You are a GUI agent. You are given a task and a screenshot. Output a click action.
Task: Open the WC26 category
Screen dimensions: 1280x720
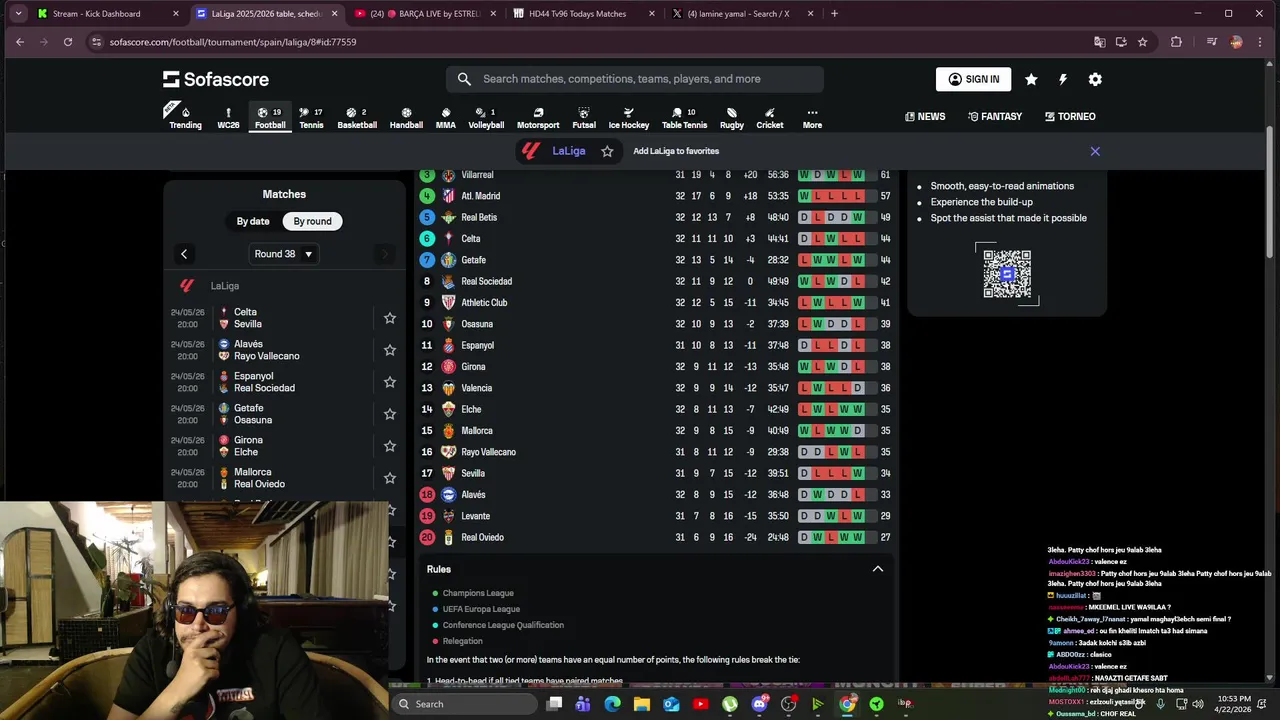point(228,118)
